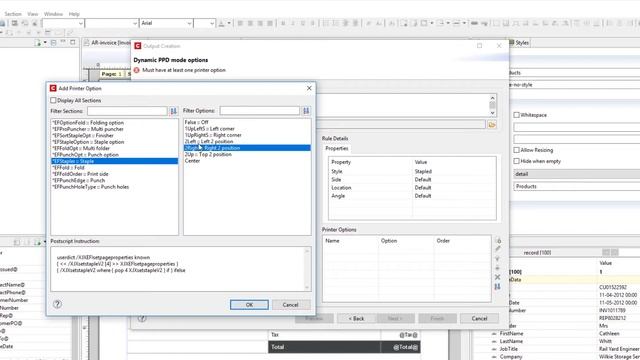
Task: Click the 'Order' column header in Printer Options
Action: coord(443,241)
